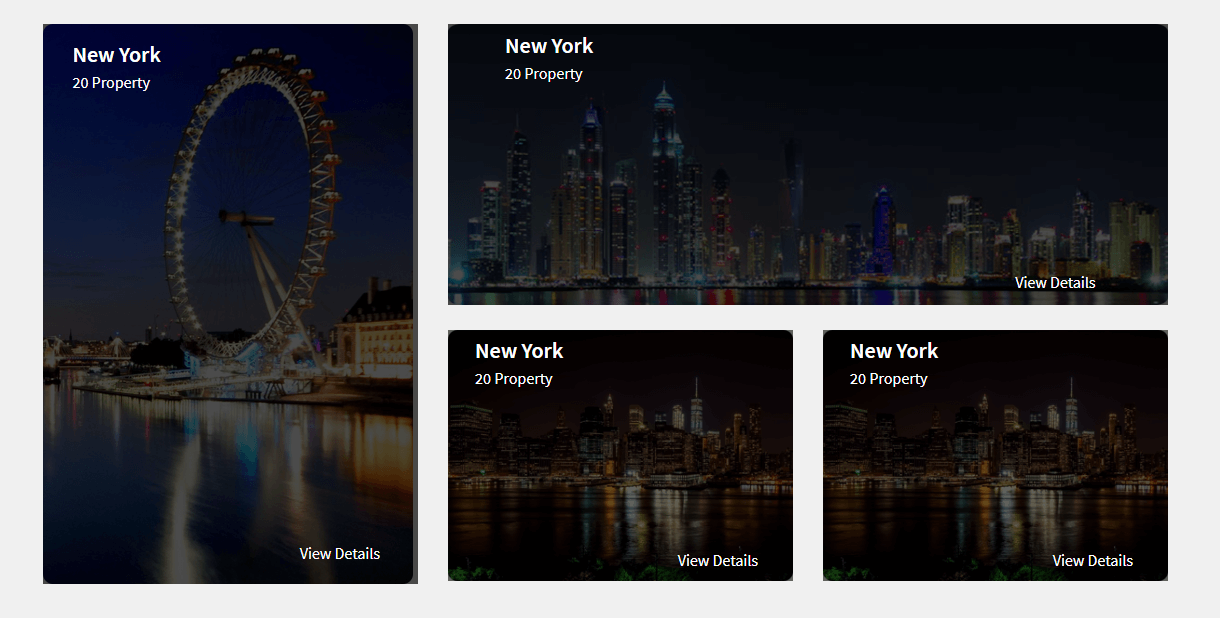Click the tallest tower in the wide skyline image
This screenshot has height=618, width=1220.
pyautogui.click(x=665, y=180)
